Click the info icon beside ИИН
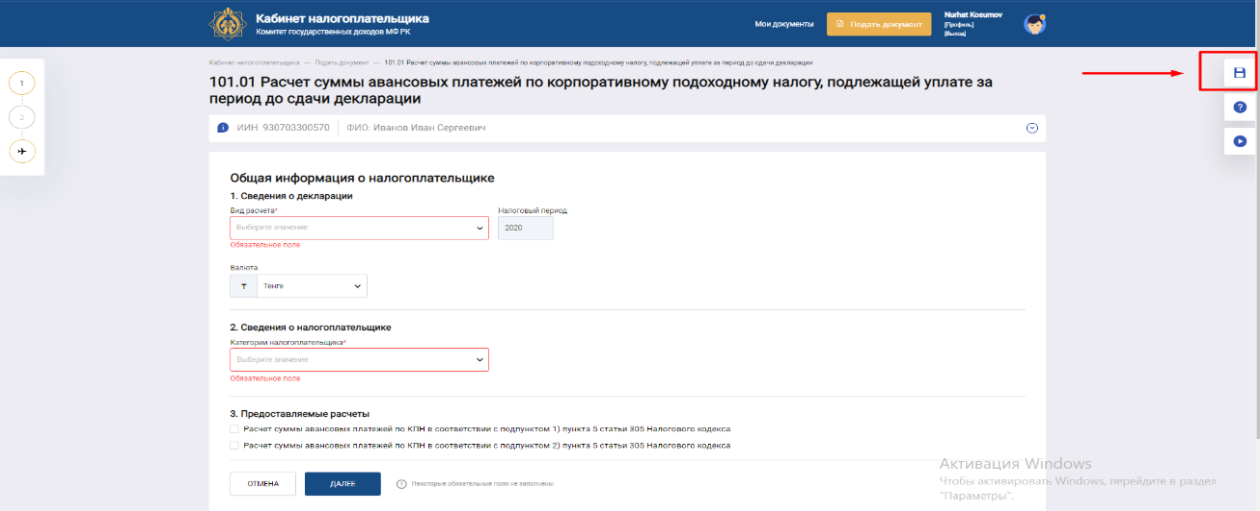Screen dimensions: 1260x511 (x=223, y=128)
